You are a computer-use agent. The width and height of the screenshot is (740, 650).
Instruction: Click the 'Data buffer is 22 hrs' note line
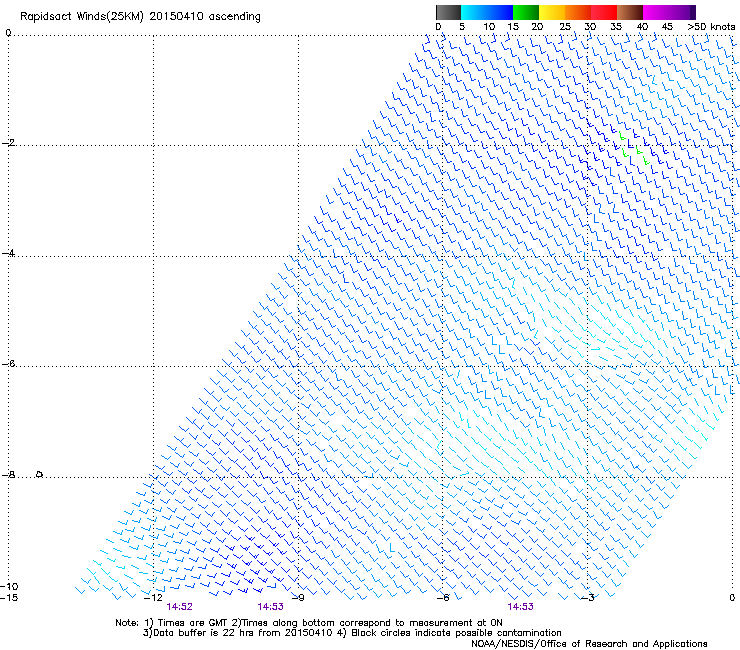(352, 633)
